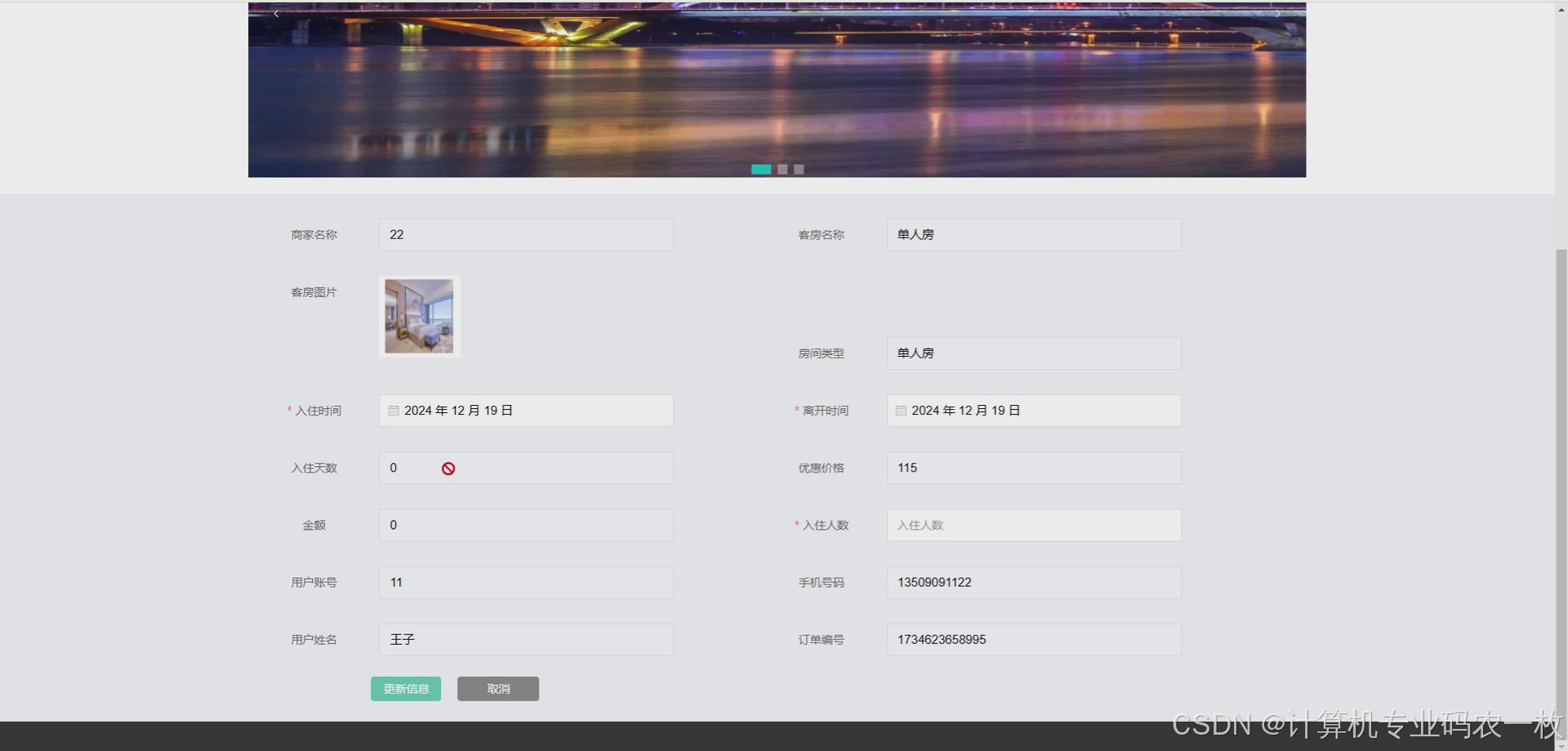Click the carousel previous arrow

point(276,13)
